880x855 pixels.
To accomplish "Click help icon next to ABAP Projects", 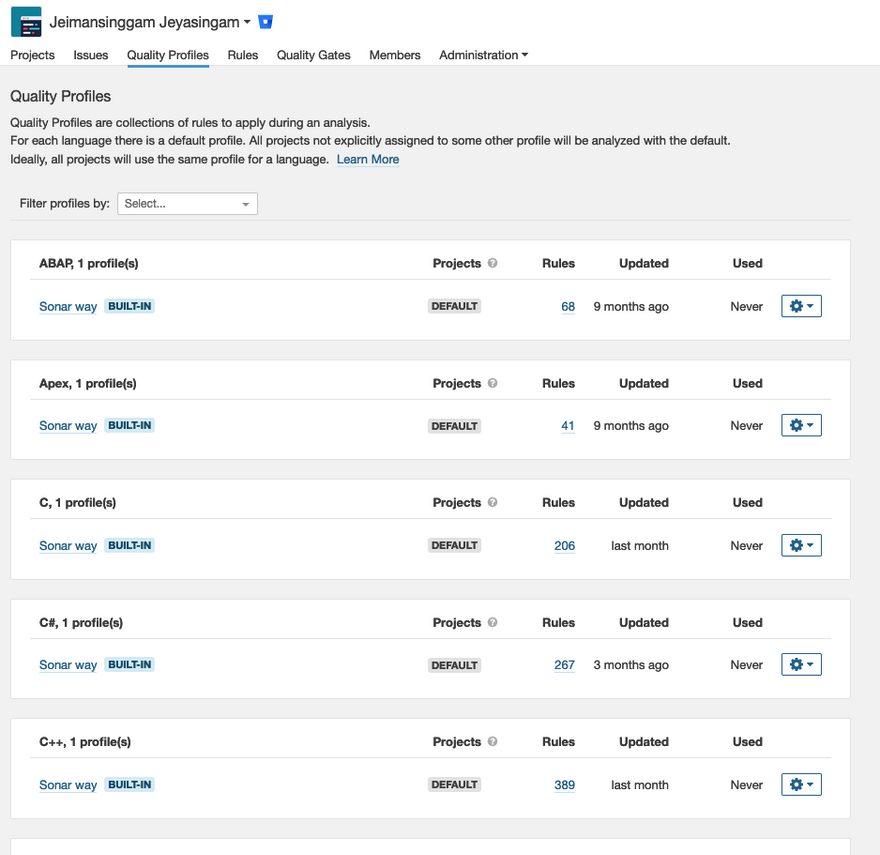I will tap(492, 264).
